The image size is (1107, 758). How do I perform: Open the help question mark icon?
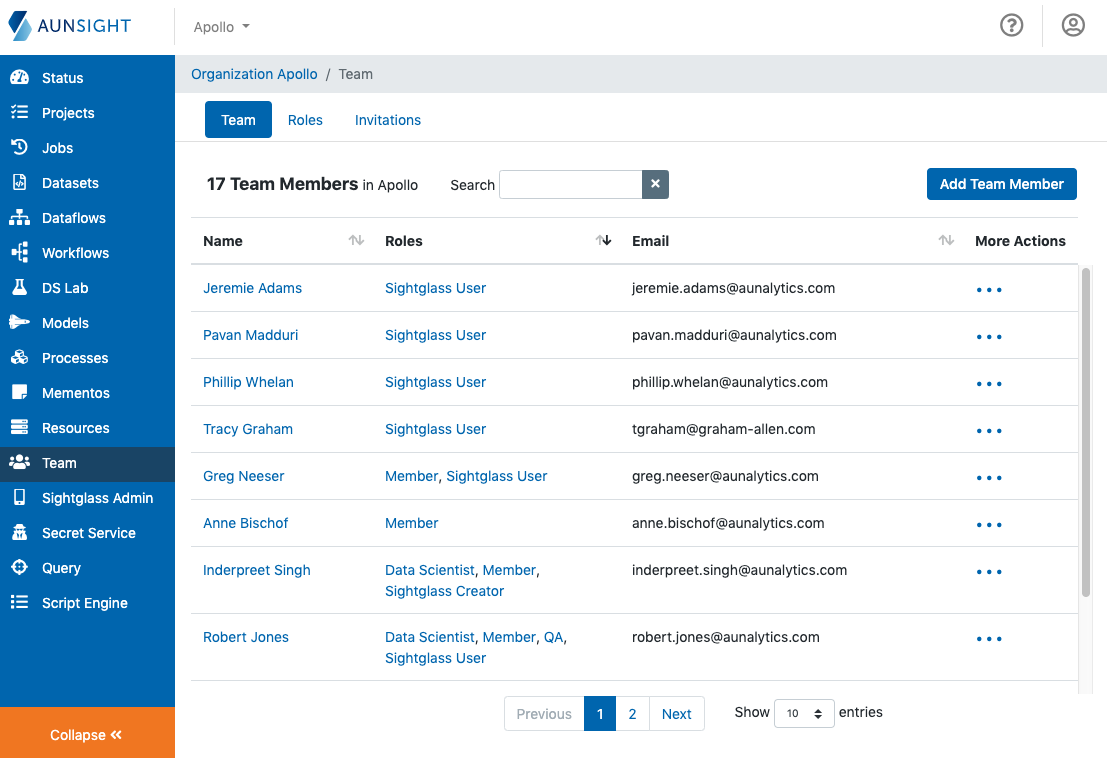[1011, 25]
